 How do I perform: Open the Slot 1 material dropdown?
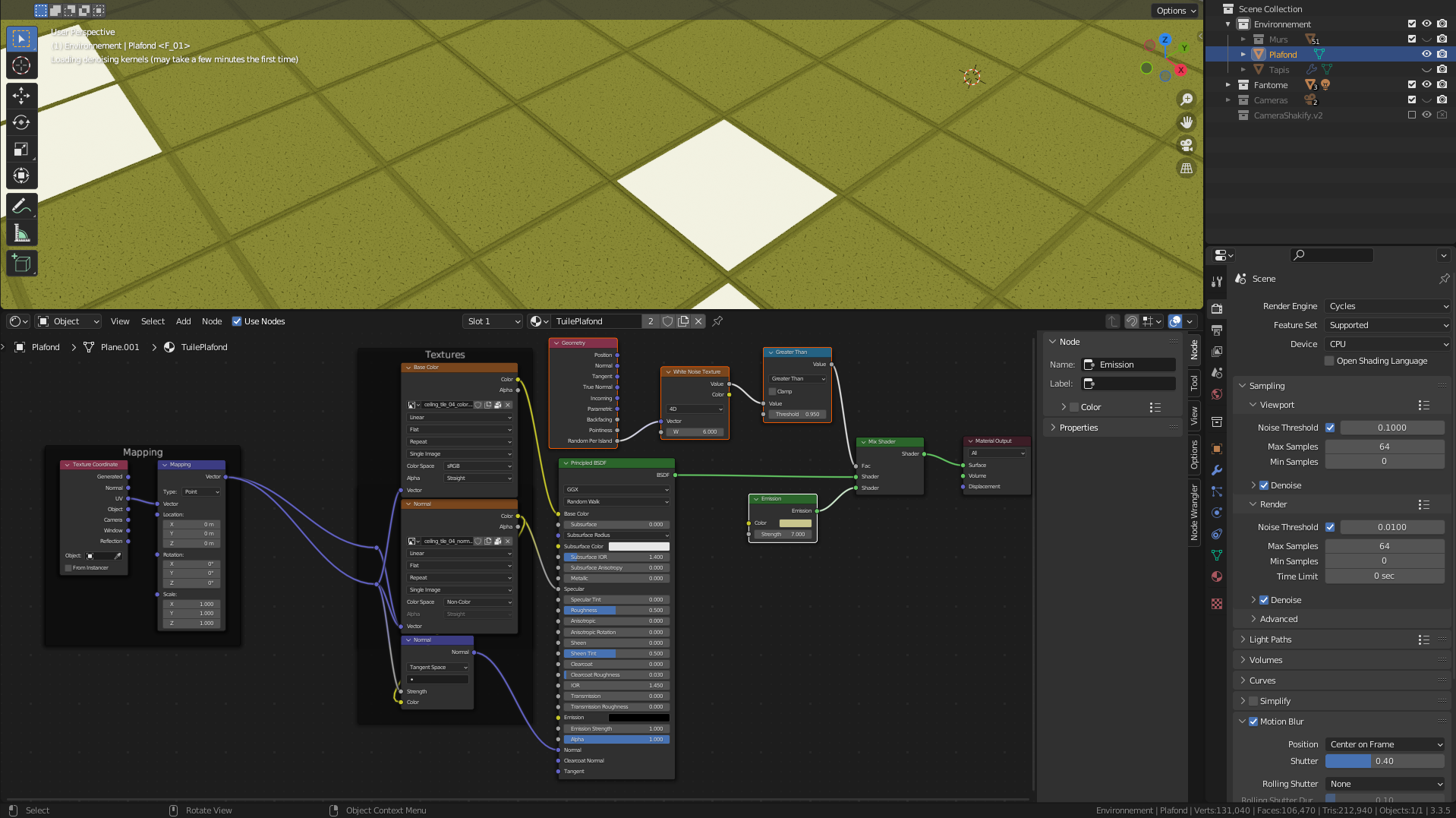(x=493, y=321)
